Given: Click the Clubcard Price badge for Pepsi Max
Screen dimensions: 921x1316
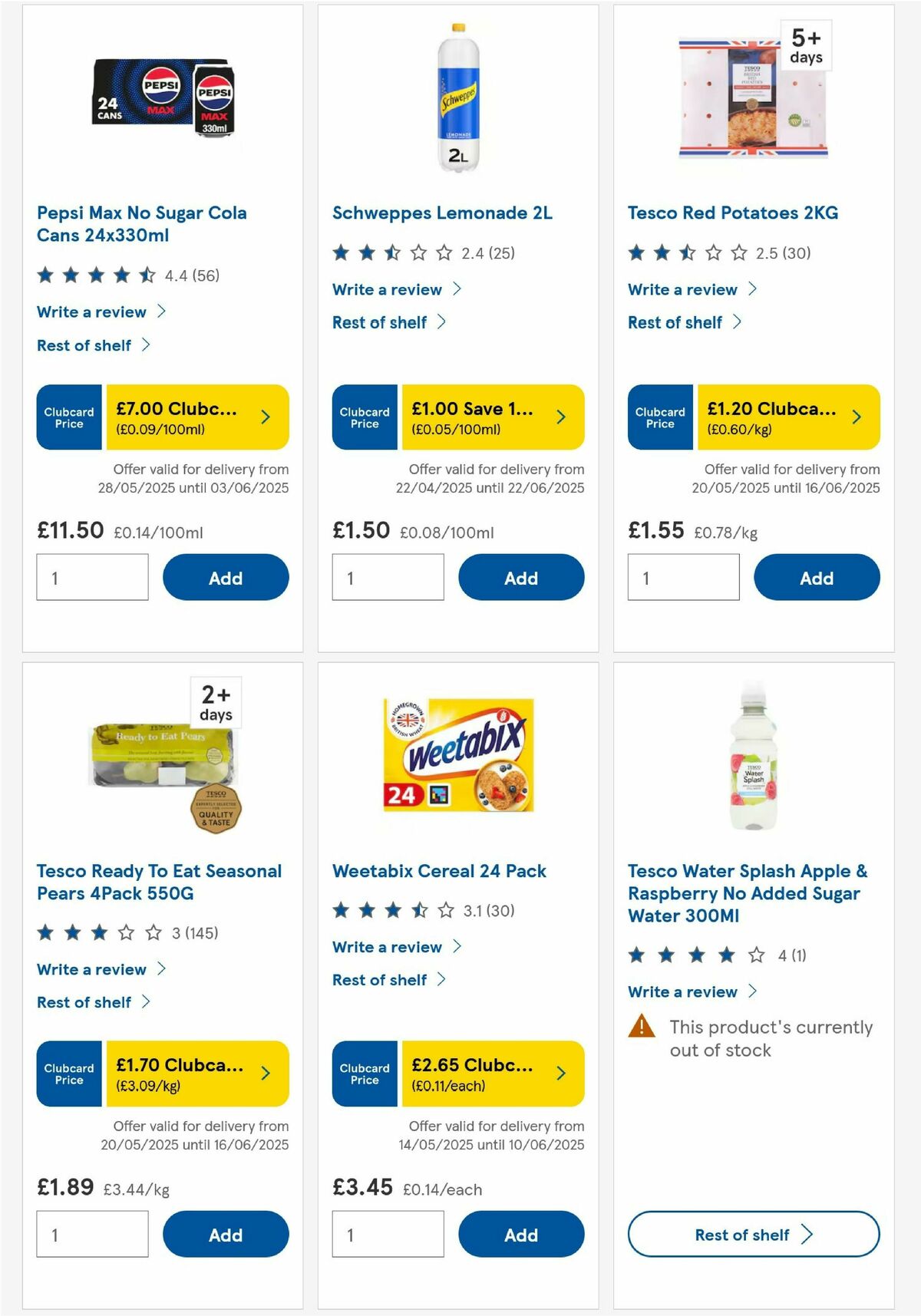Looking at the screenshot, I should coord(68,417).
